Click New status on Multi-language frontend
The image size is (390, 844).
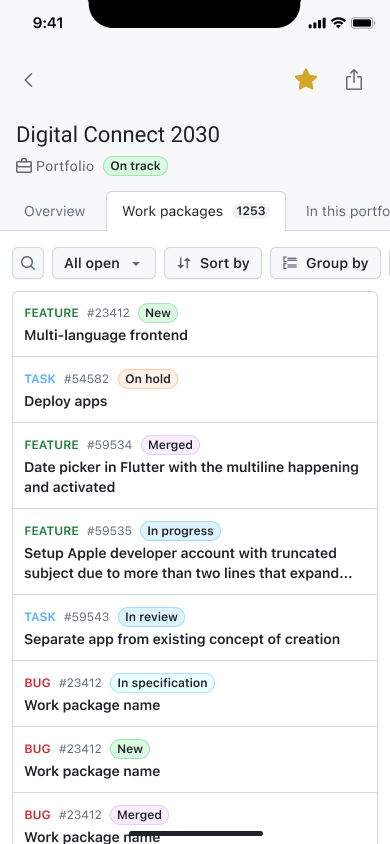[x=158, y=313]
